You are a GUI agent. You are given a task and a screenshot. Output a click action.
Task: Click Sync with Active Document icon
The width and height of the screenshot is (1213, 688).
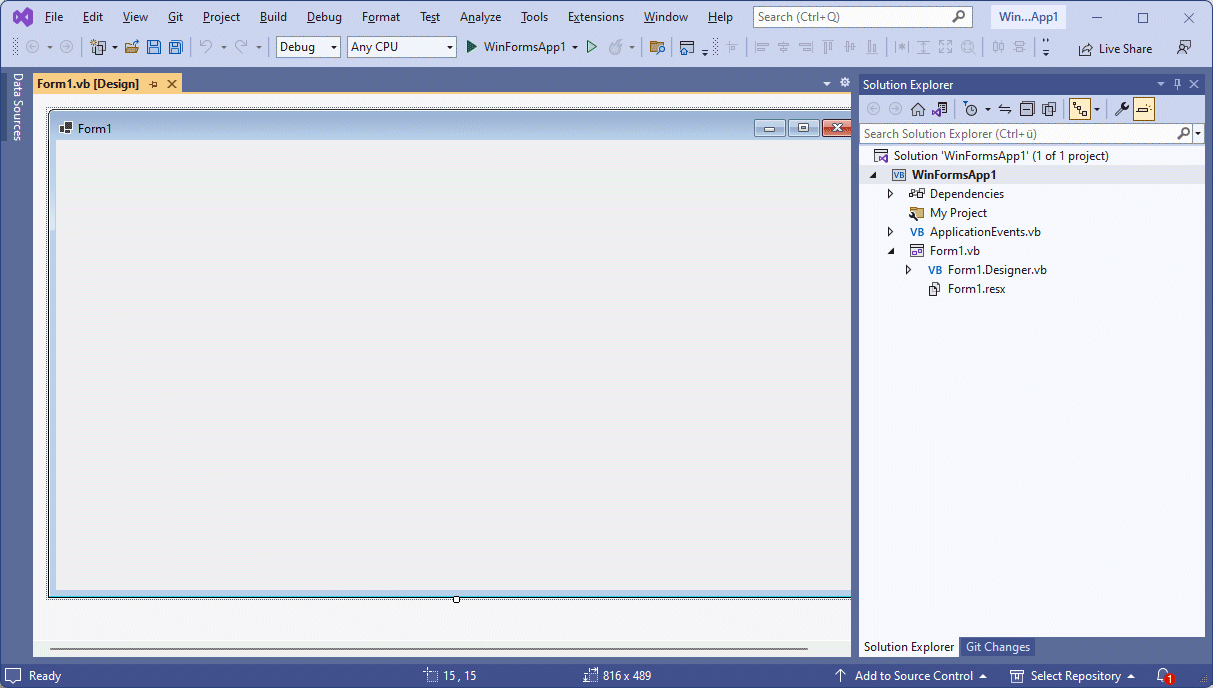[x=1005, y=109]
